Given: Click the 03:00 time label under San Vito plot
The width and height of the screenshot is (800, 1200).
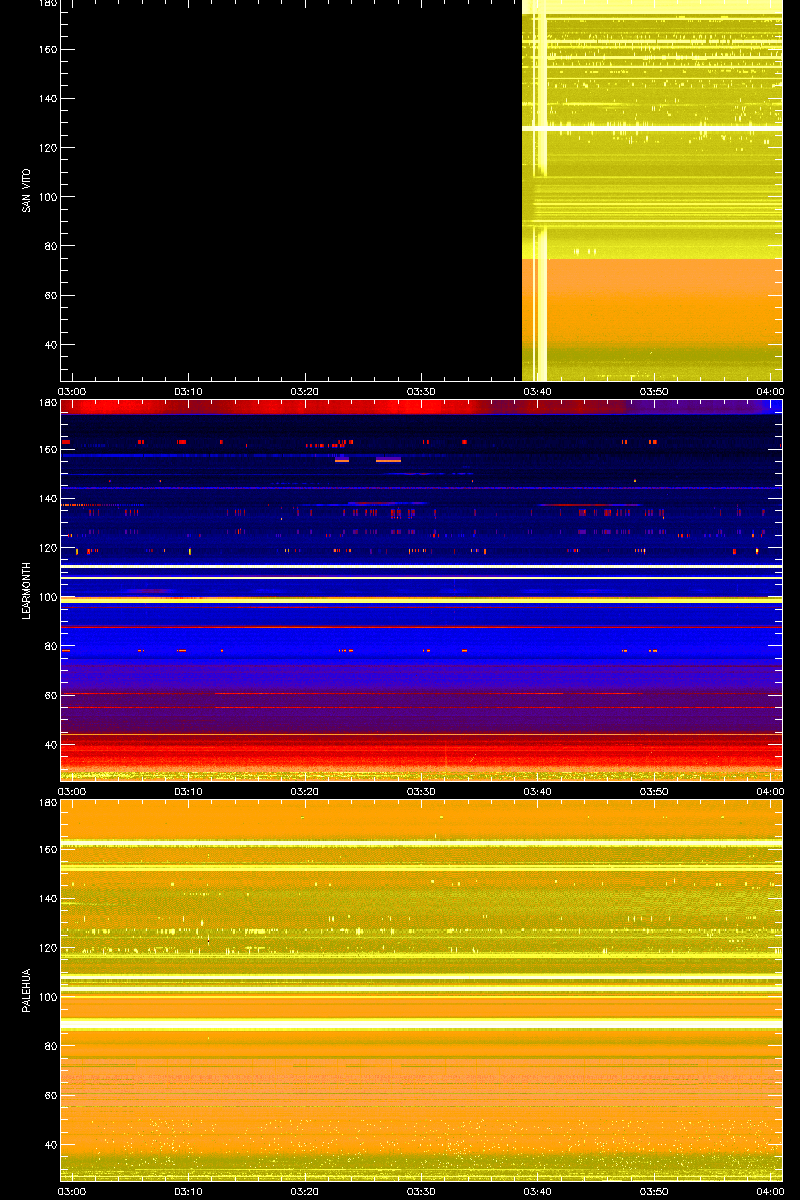Looking at the screenshot, I should [73, 391].
